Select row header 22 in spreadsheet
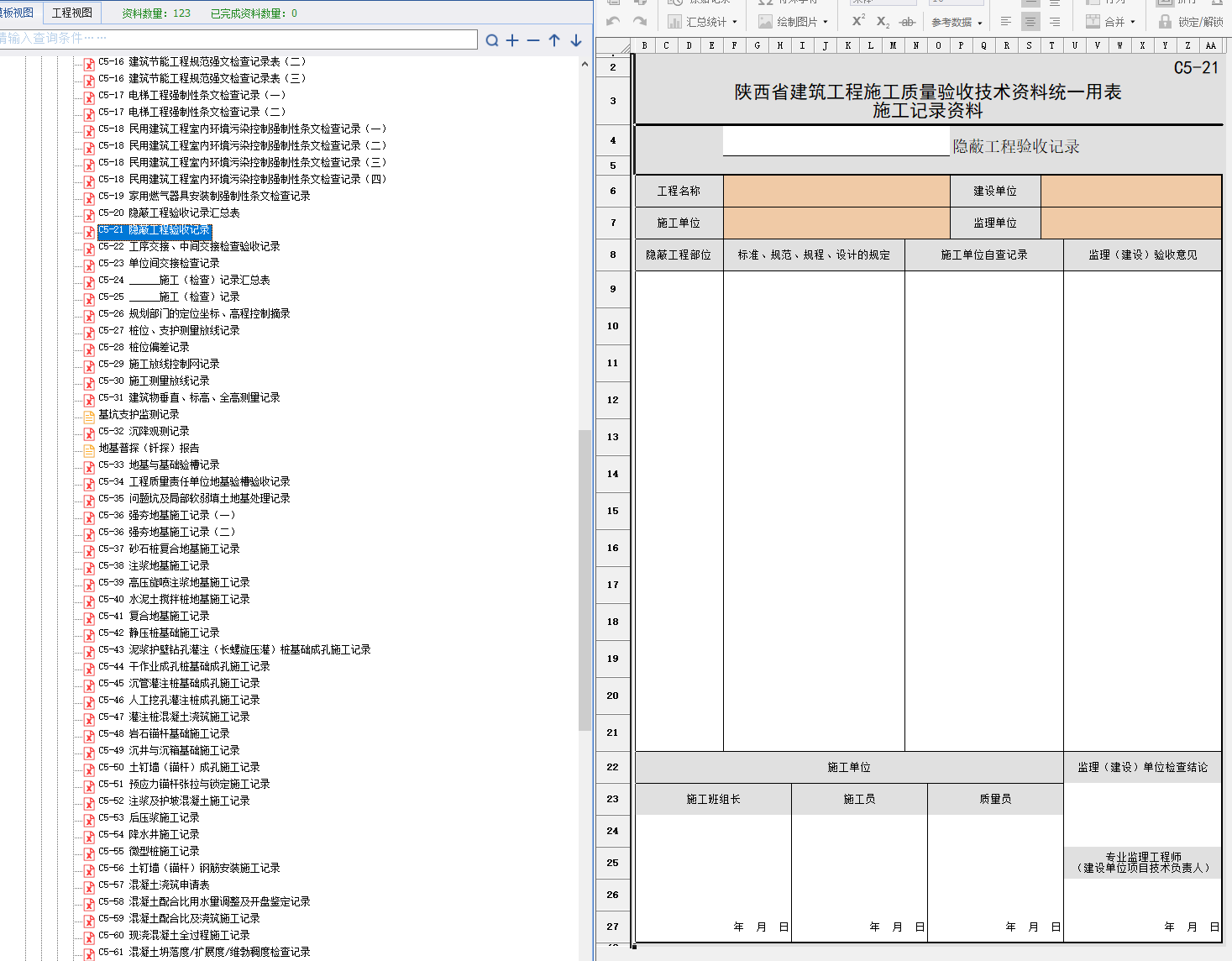The width and height of the screenshot is (1232, 961). pos(613,767)
